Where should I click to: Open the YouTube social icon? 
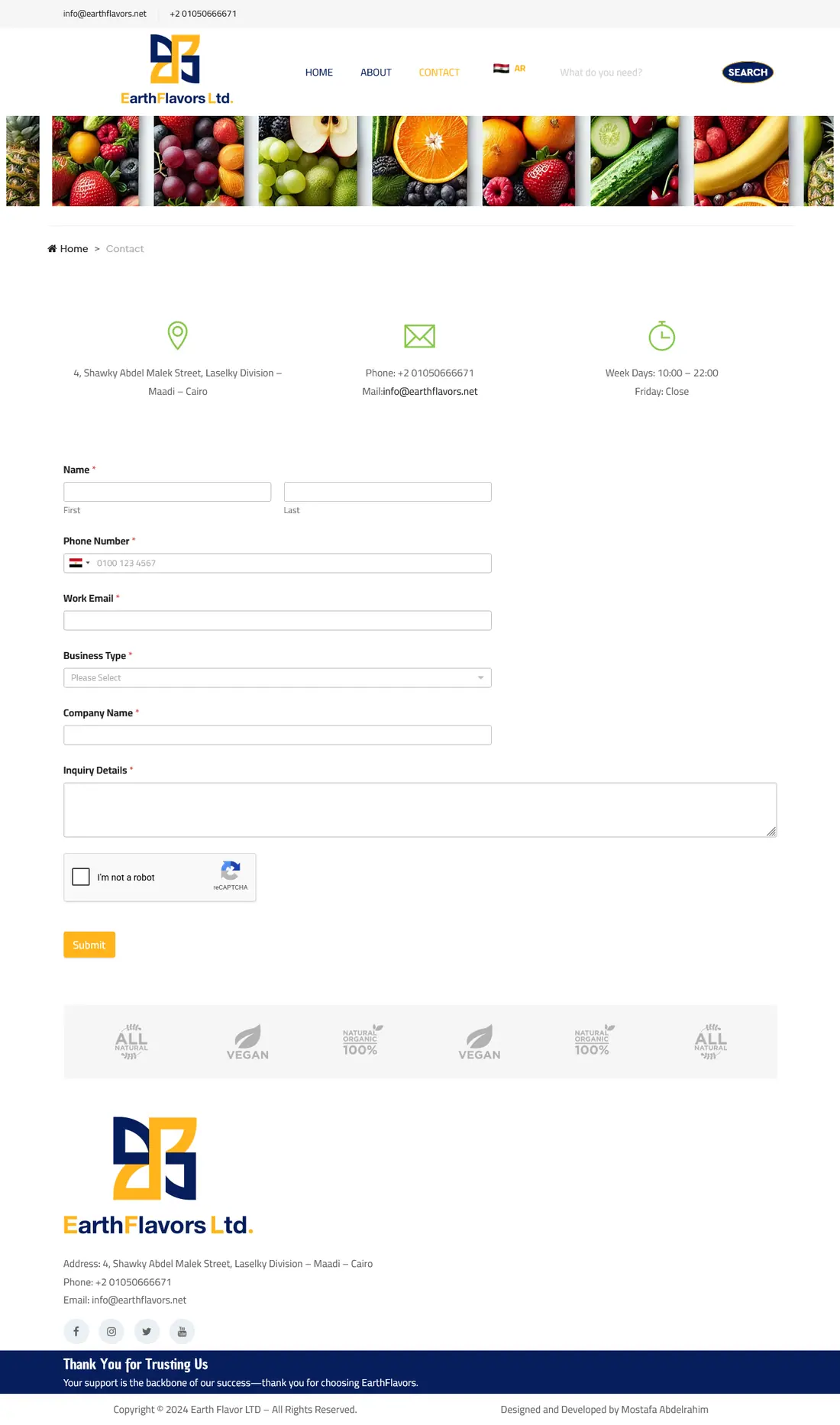click(x=182, y=1331)
